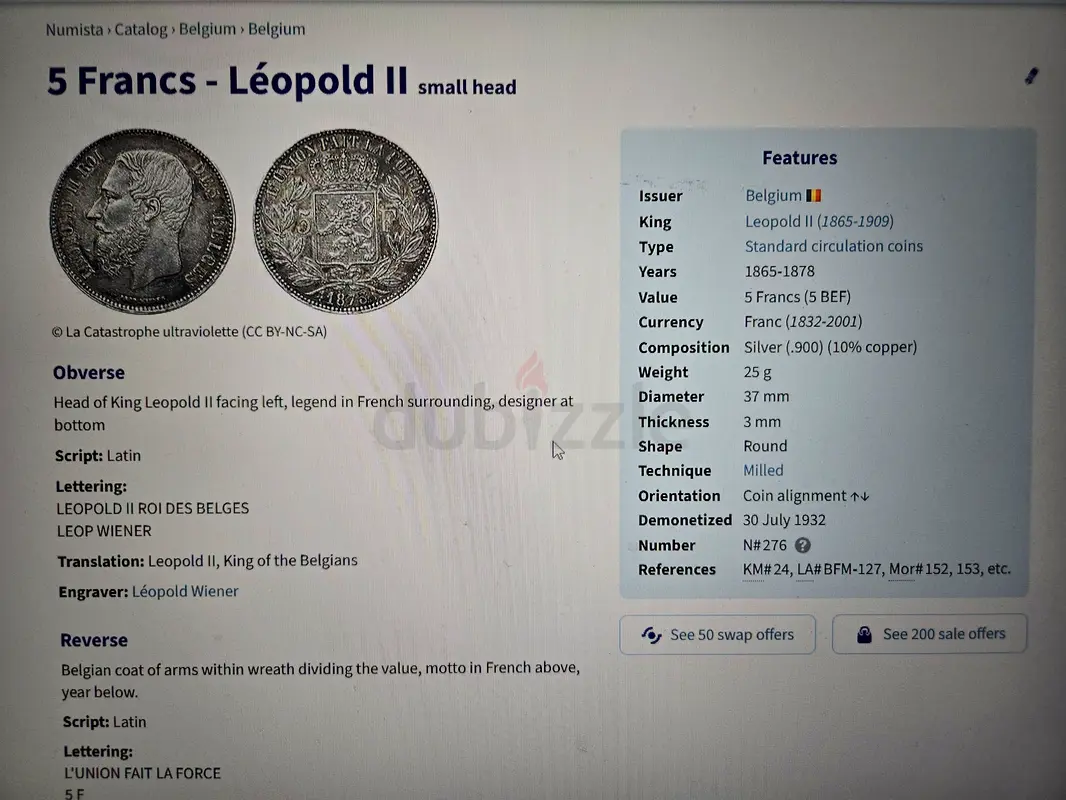
Task: Follow the Standard circulation coins link
Action: (x=833, y=246)
